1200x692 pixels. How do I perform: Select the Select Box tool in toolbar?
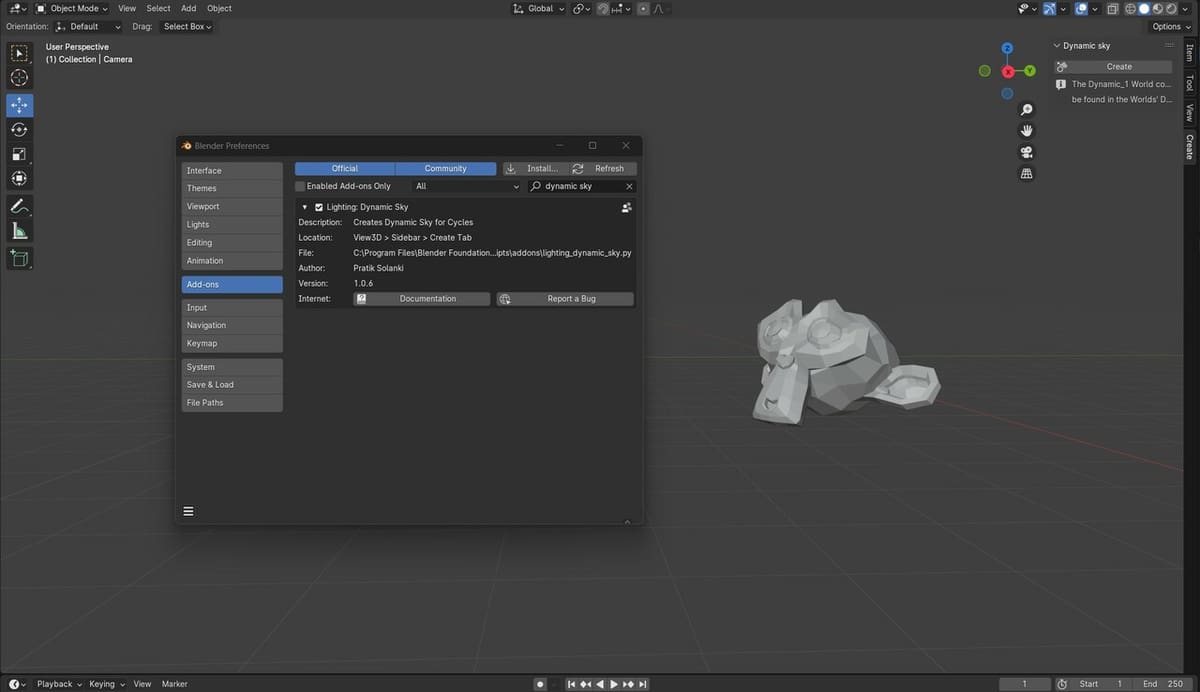(x=20, y=53)
